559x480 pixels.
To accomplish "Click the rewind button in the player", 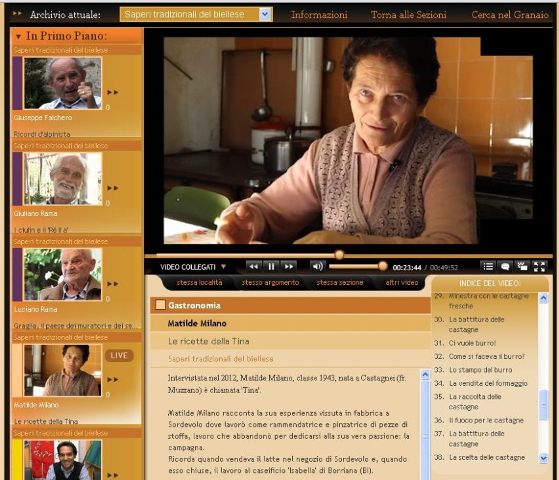I will tap(253, 266).
